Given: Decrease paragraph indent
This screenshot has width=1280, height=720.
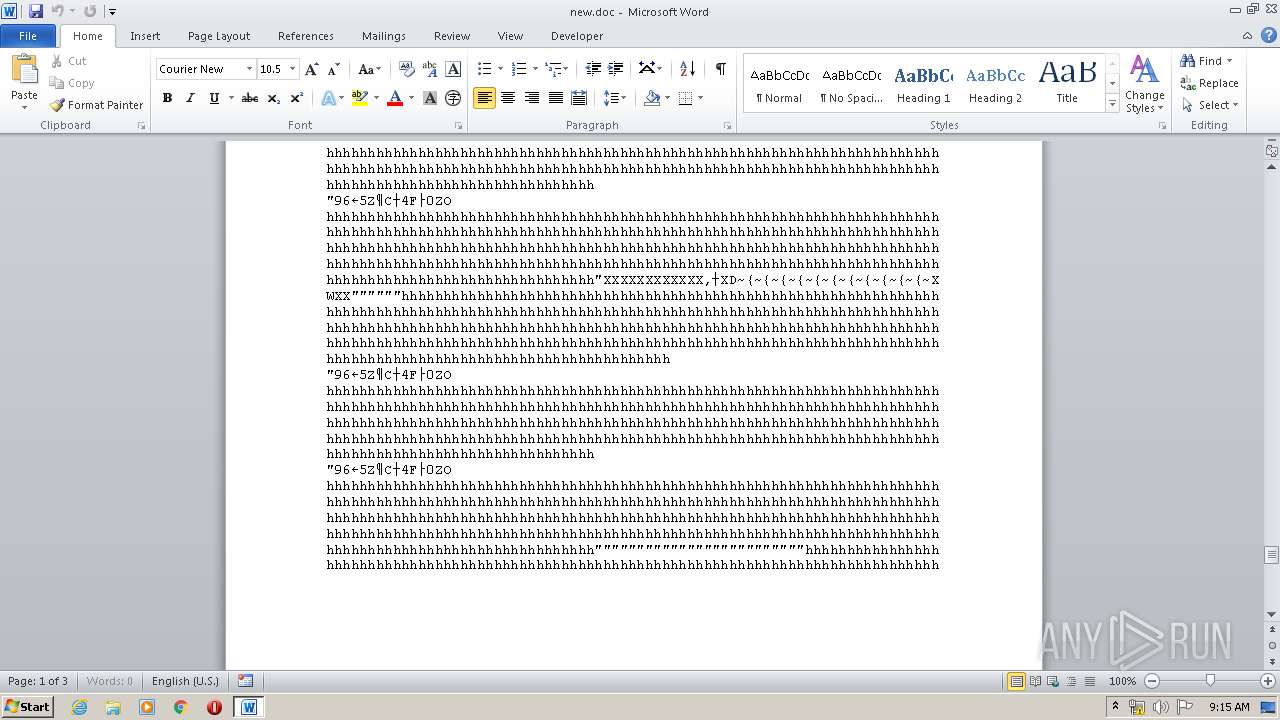Looking at the screenshot, I should point(593,69).
